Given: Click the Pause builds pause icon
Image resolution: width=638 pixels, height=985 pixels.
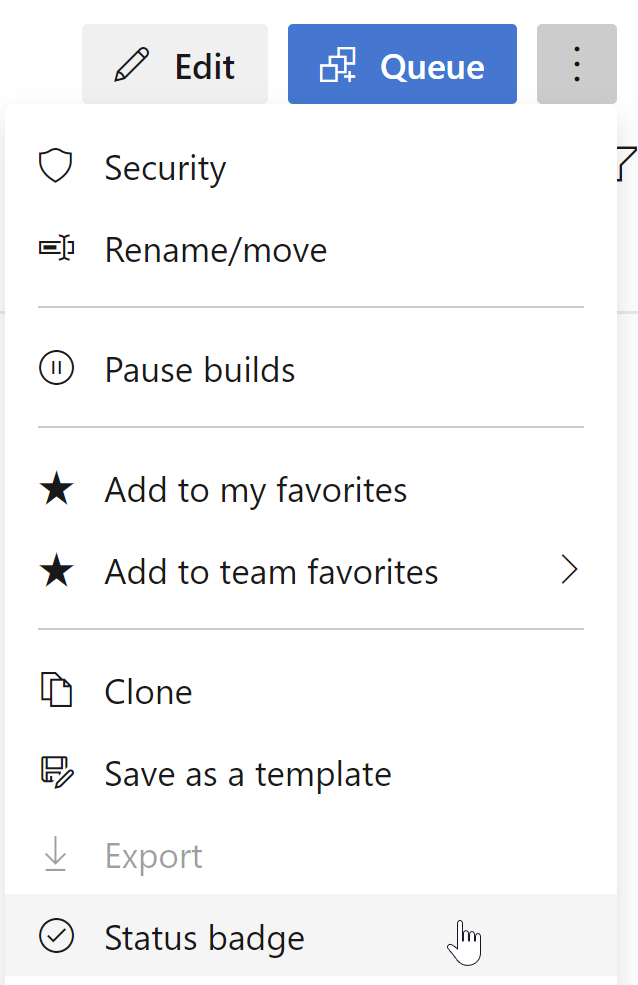Looking at the screenshot, I should 55,368.
